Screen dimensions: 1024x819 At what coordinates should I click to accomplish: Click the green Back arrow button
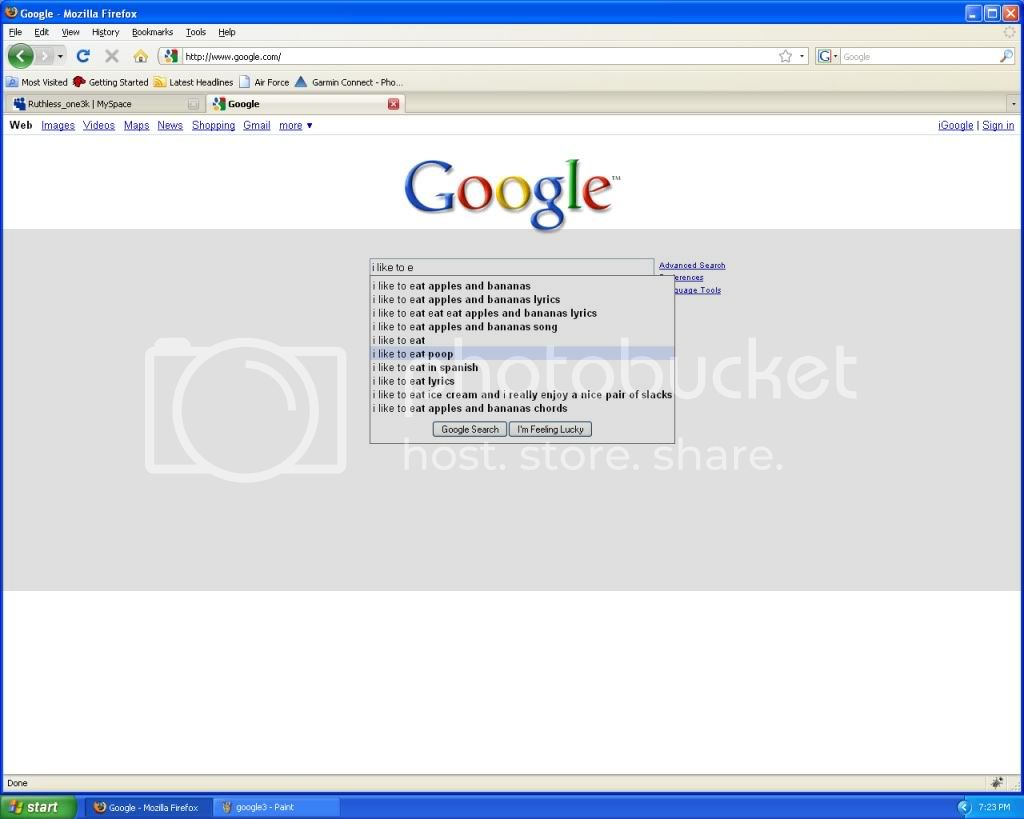pos(21,56)
